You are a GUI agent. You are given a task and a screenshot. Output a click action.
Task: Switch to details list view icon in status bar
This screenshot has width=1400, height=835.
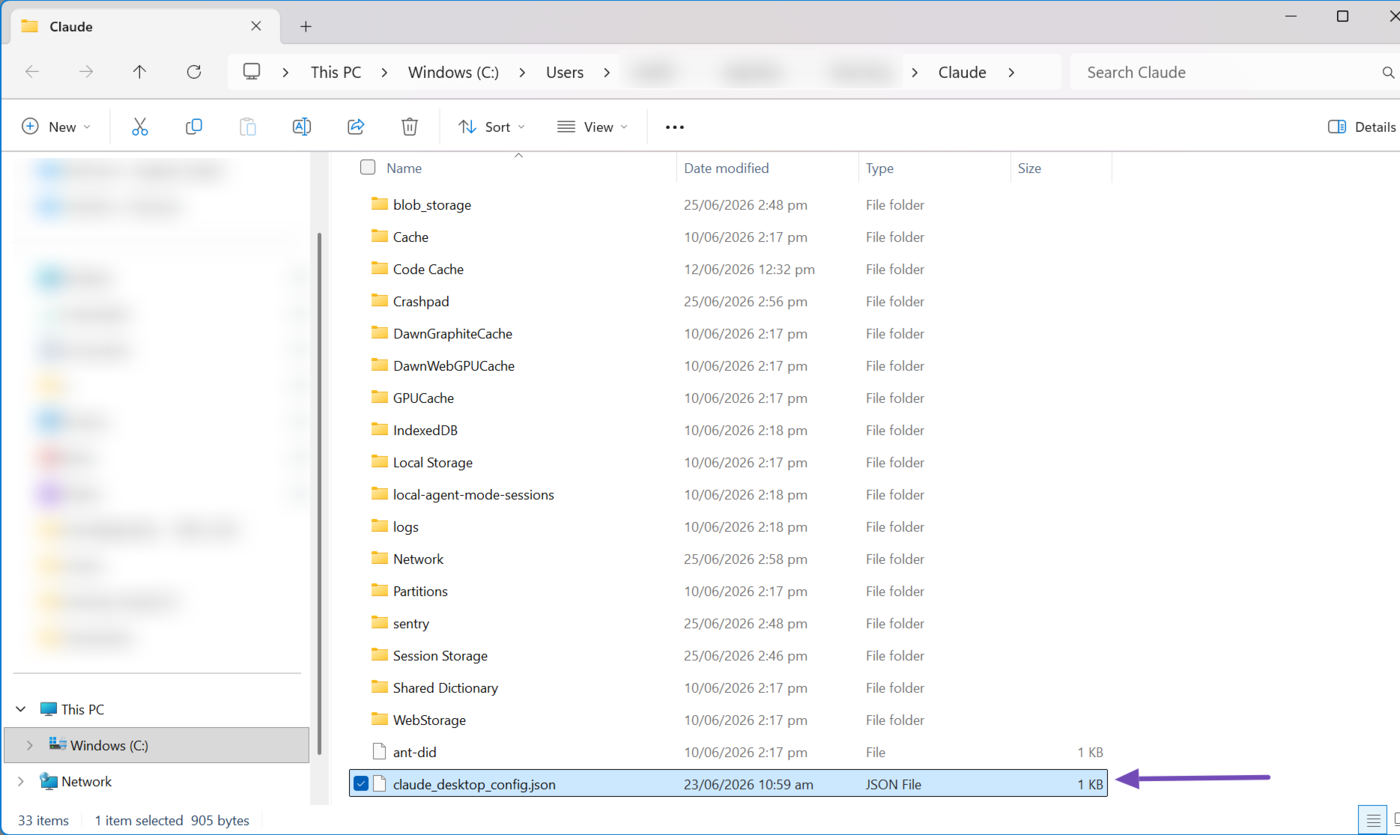coord(1373,820)
